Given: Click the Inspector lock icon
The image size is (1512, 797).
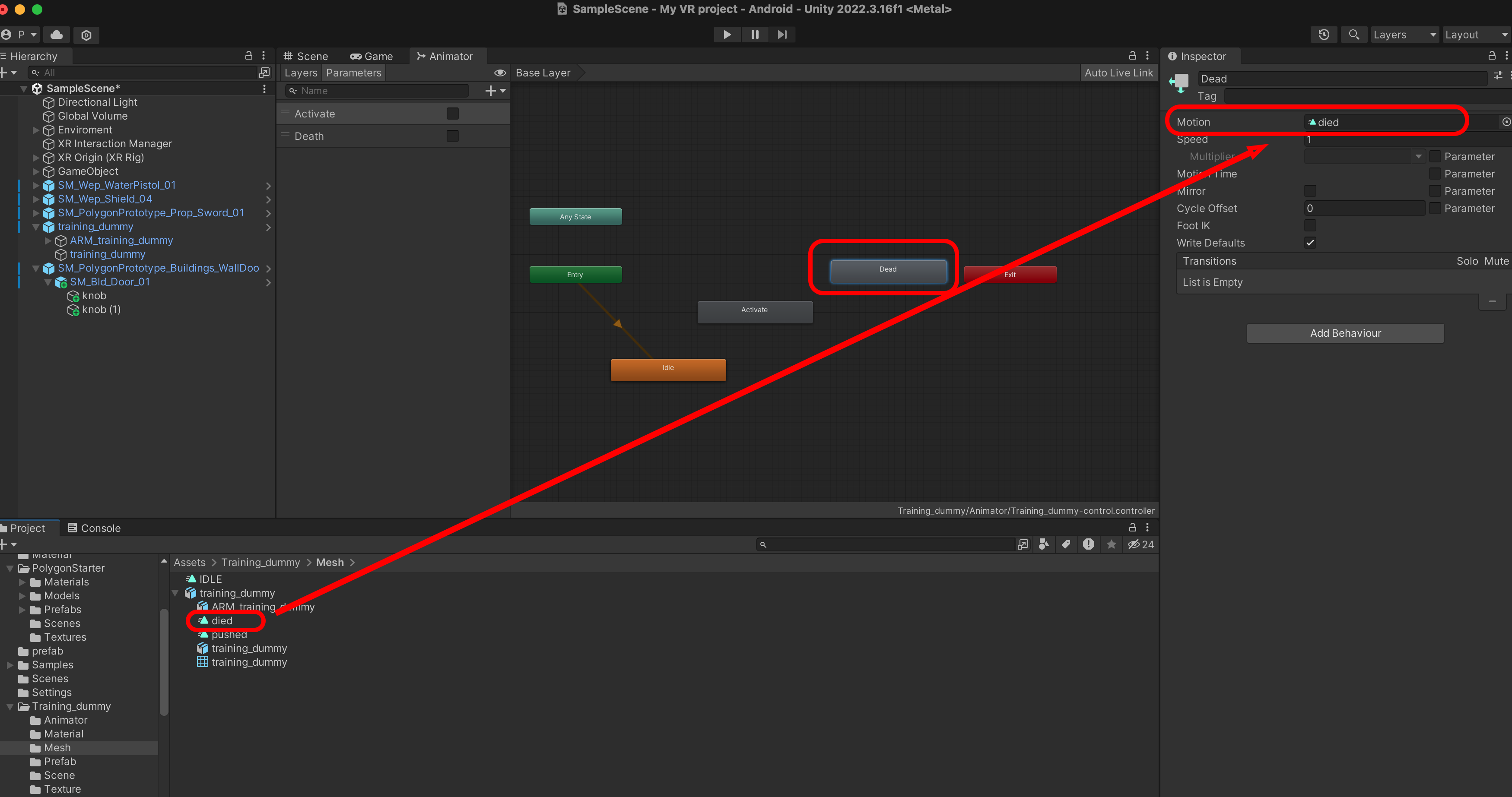Looking at the screenshot, I should 1491,56.
